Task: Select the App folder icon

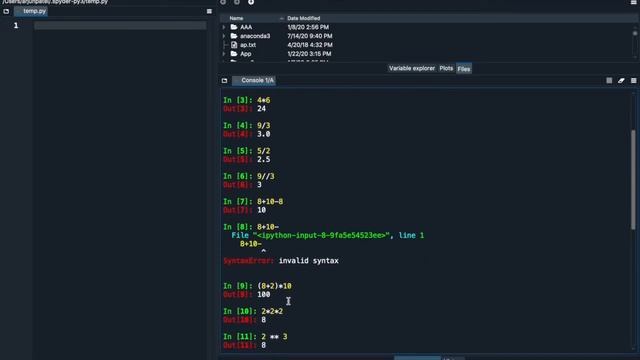Action: [x=234, y=54]
